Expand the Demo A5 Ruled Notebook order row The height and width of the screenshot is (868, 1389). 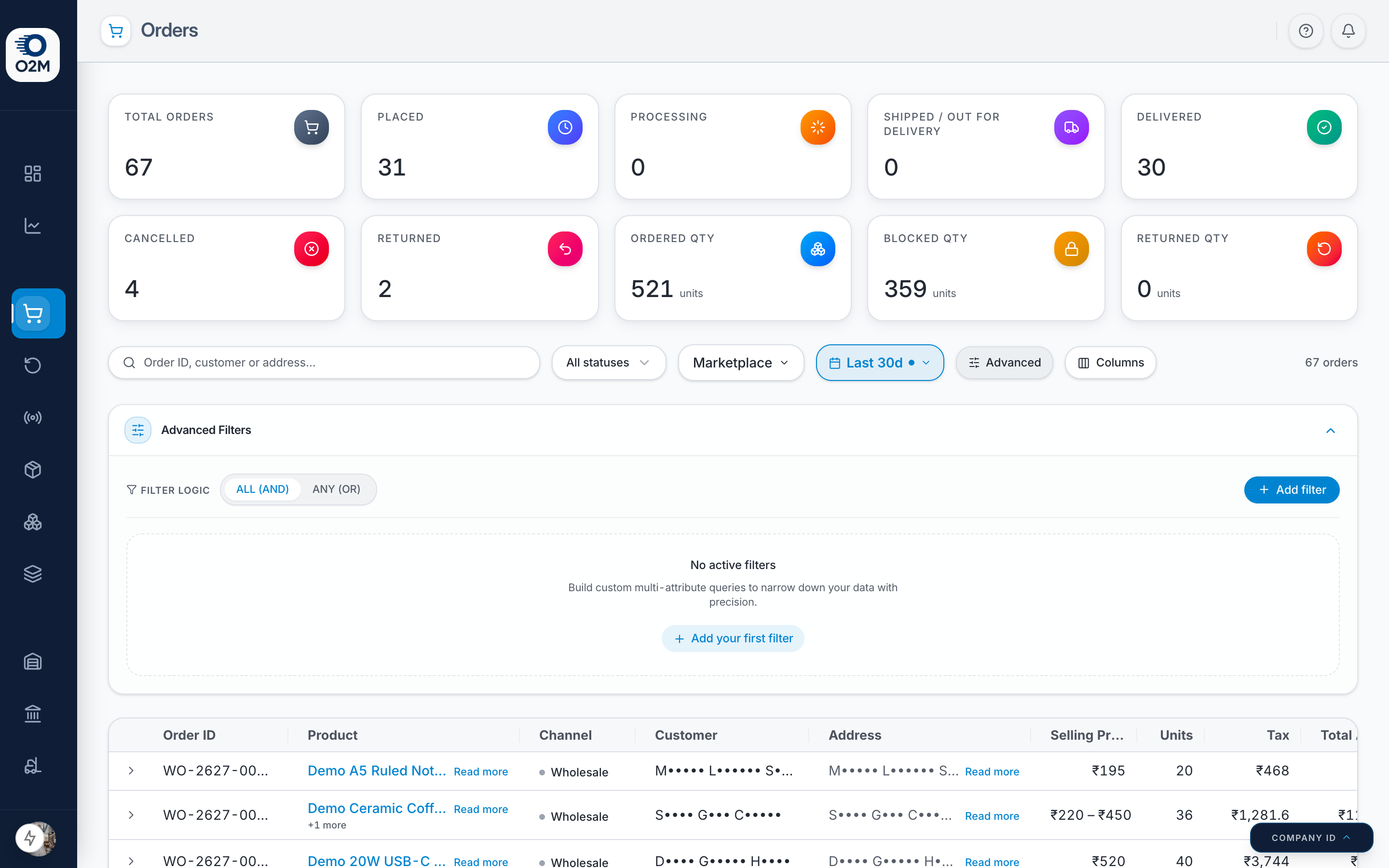(x=131, y=771)
